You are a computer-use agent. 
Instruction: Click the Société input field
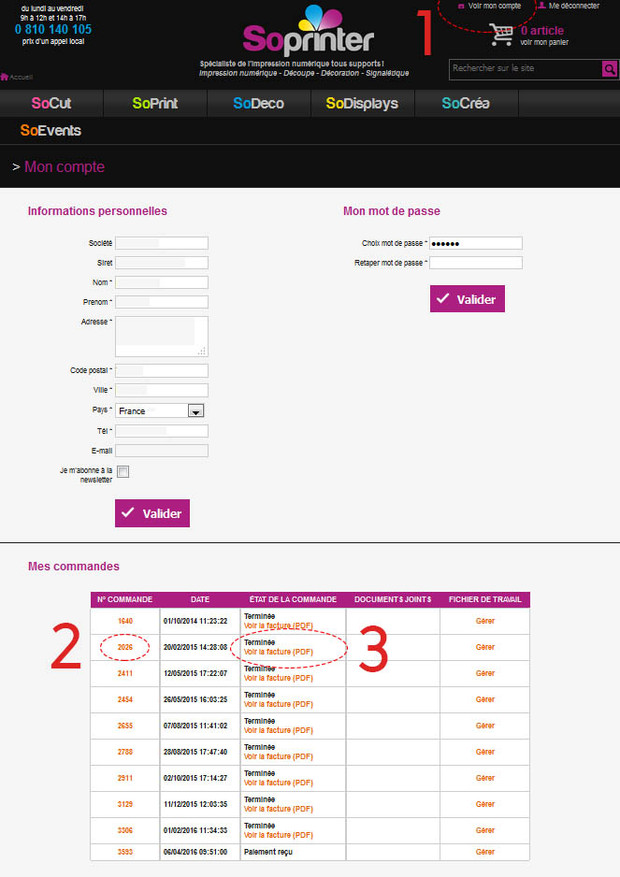[x=162, y=243]
